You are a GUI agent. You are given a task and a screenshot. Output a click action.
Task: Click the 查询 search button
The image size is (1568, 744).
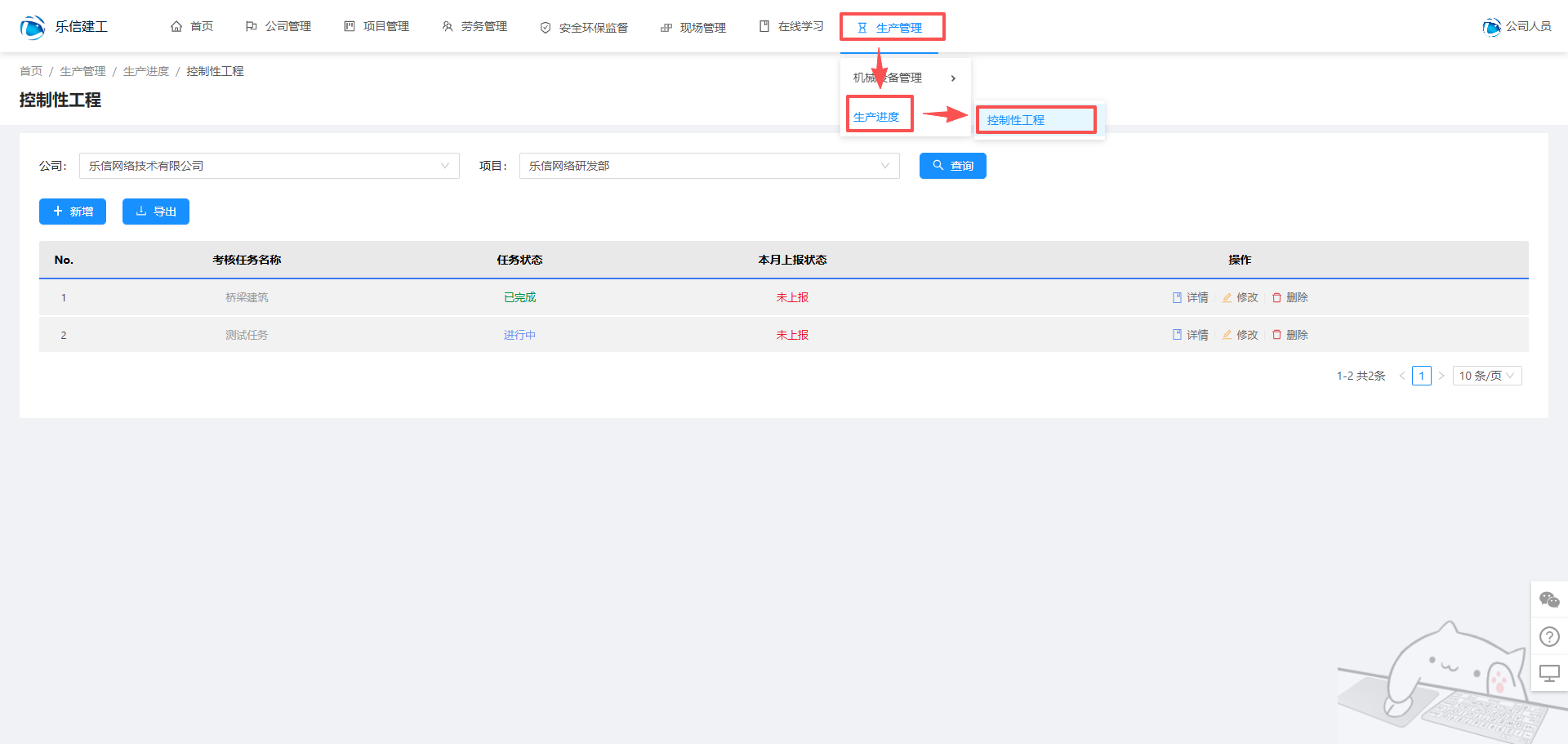952,166
